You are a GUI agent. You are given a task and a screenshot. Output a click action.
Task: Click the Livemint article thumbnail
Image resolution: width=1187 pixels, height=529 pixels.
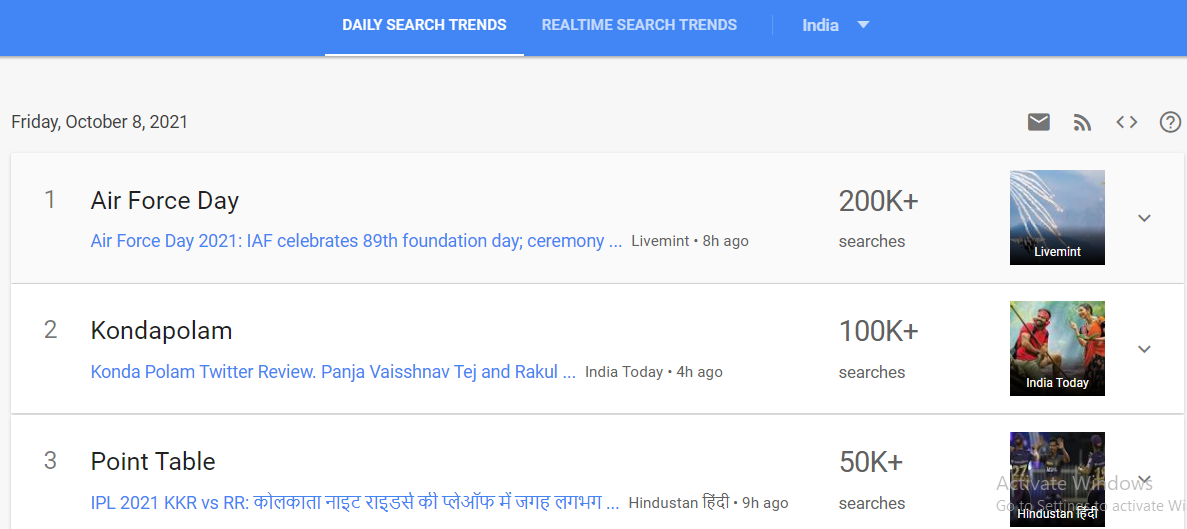point(1057,217)
